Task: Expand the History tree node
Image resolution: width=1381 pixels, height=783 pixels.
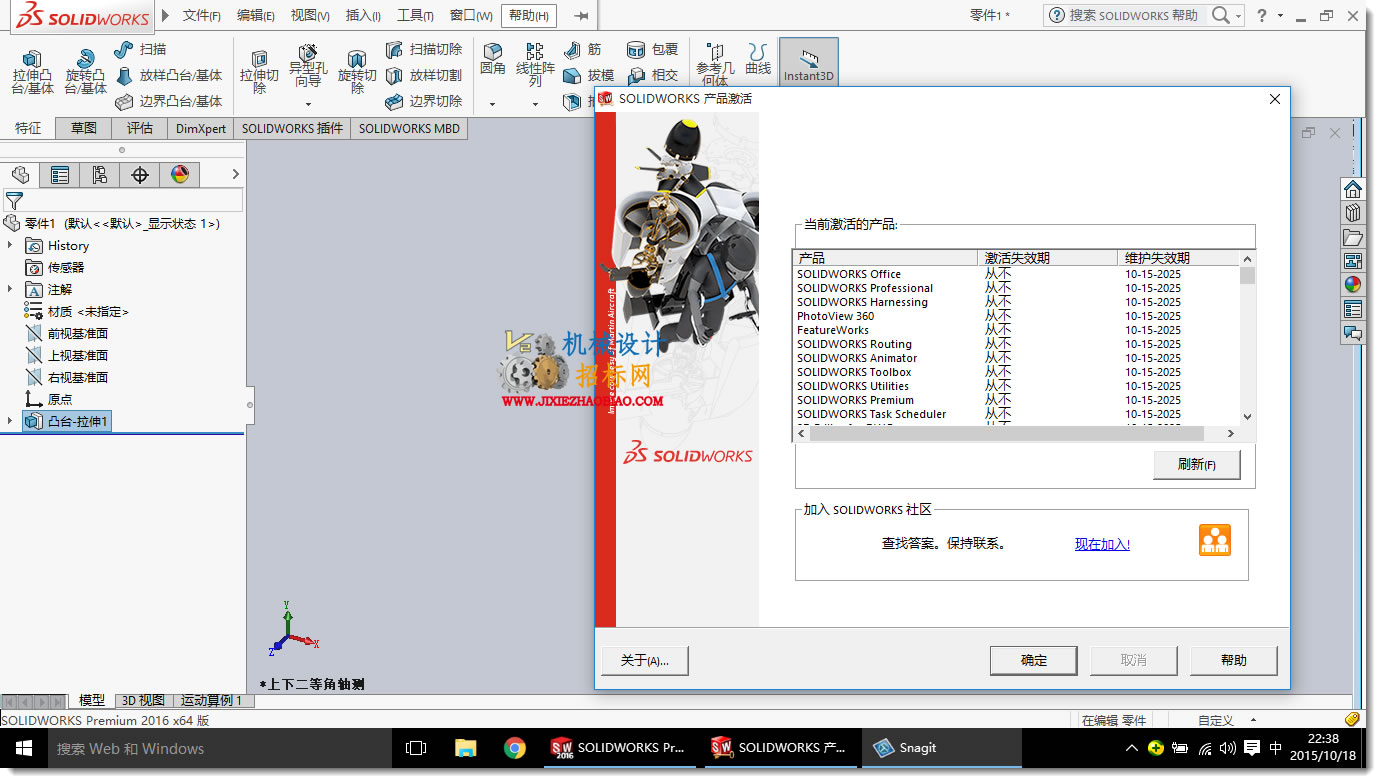Action: (10, 245)
